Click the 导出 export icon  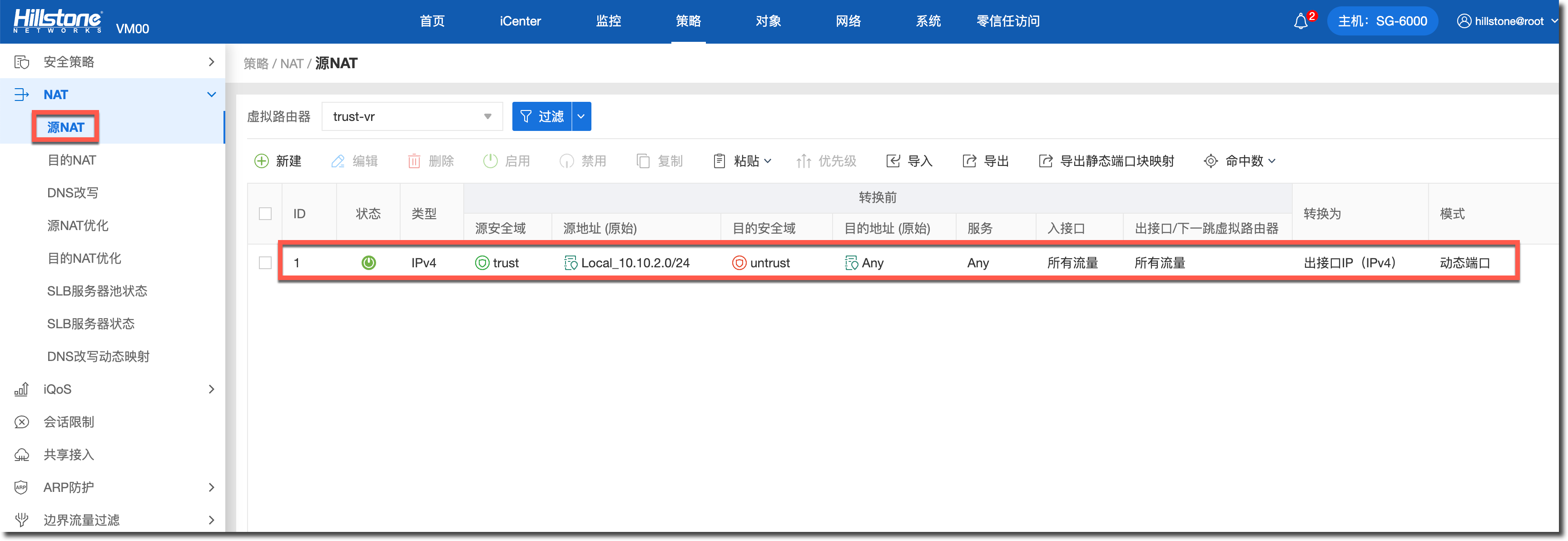coord(969,161)
